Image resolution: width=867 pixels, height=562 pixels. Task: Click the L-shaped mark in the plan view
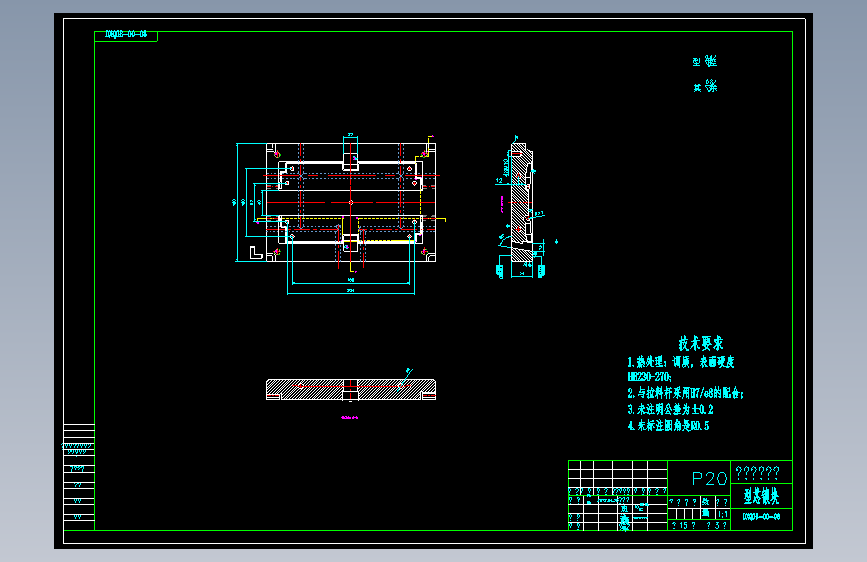pos(255,253)
